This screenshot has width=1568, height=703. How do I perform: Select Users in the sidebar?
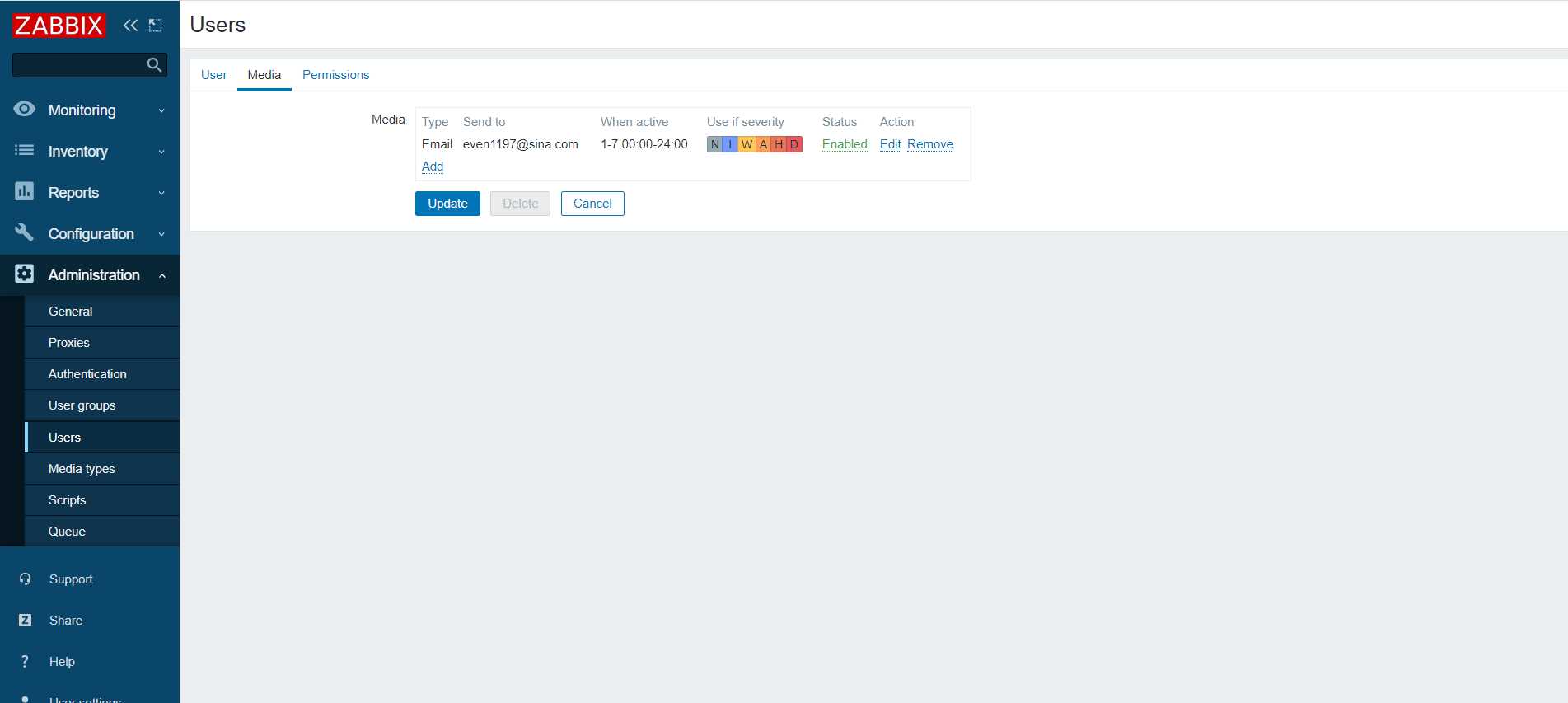tap(102, 438)
